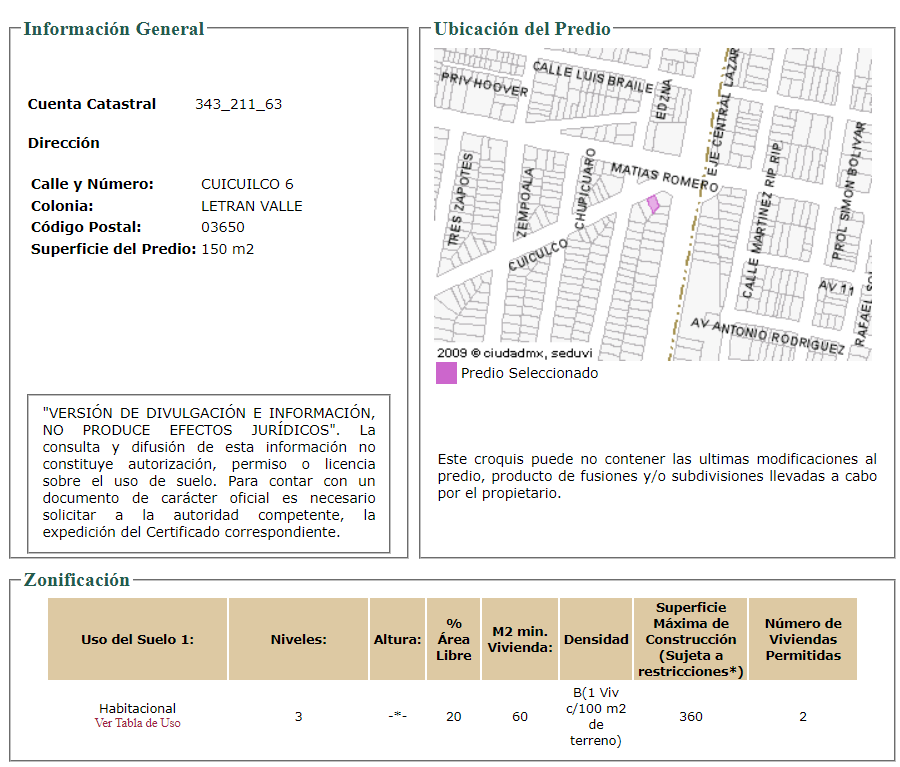900x767 pixels.
Task: Select the cadastral account number 343_211_63
Action: click(x=238, y=104)
